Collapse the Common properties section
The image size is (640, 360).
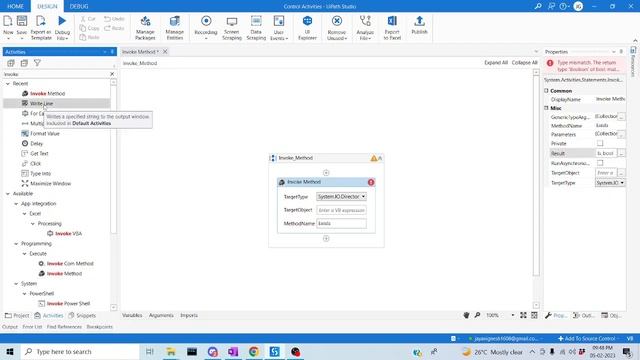[x=546, y=91]
